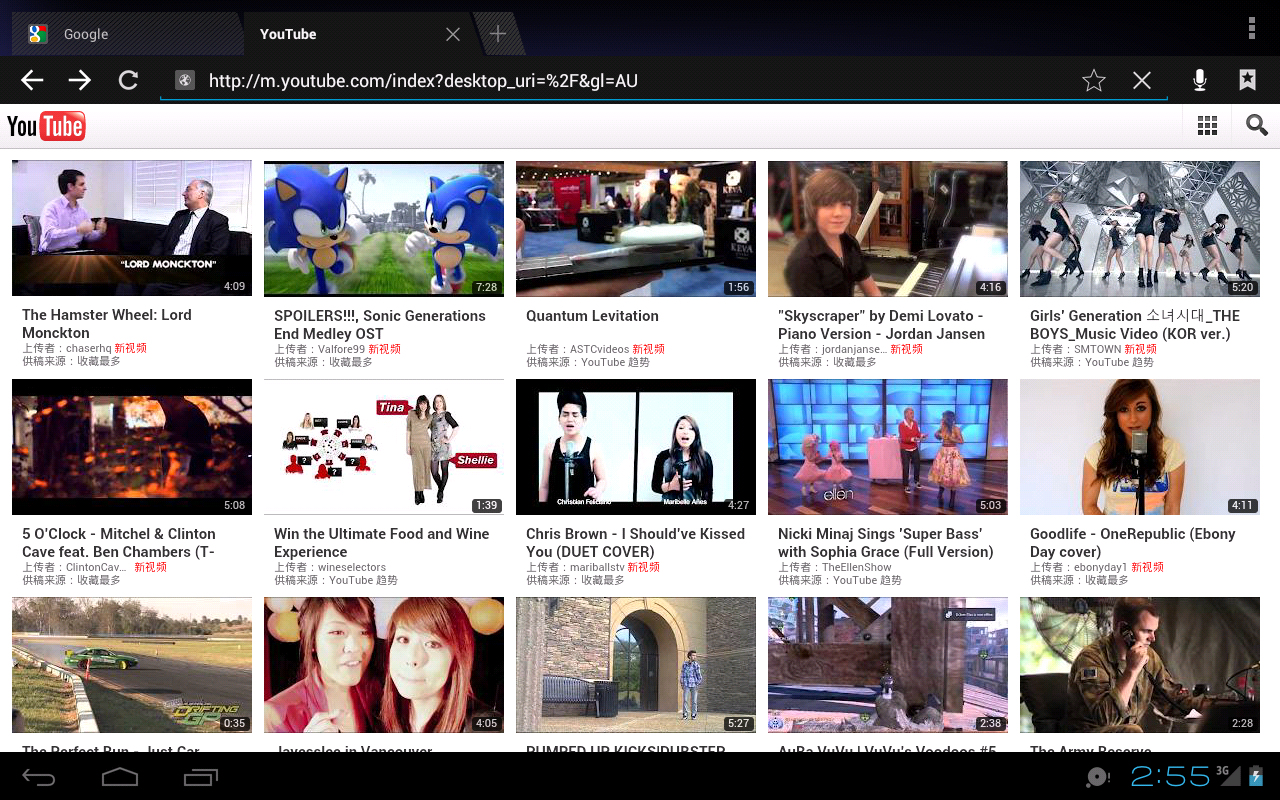Open the game footage thumbnail, 2:38
This screenshot has height=800, width=1280.
tap(888, 665)
